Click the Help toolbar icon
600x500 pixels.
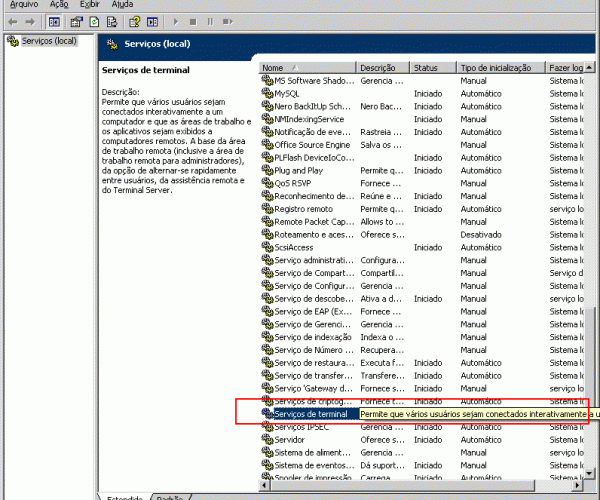tap(132, 20)
